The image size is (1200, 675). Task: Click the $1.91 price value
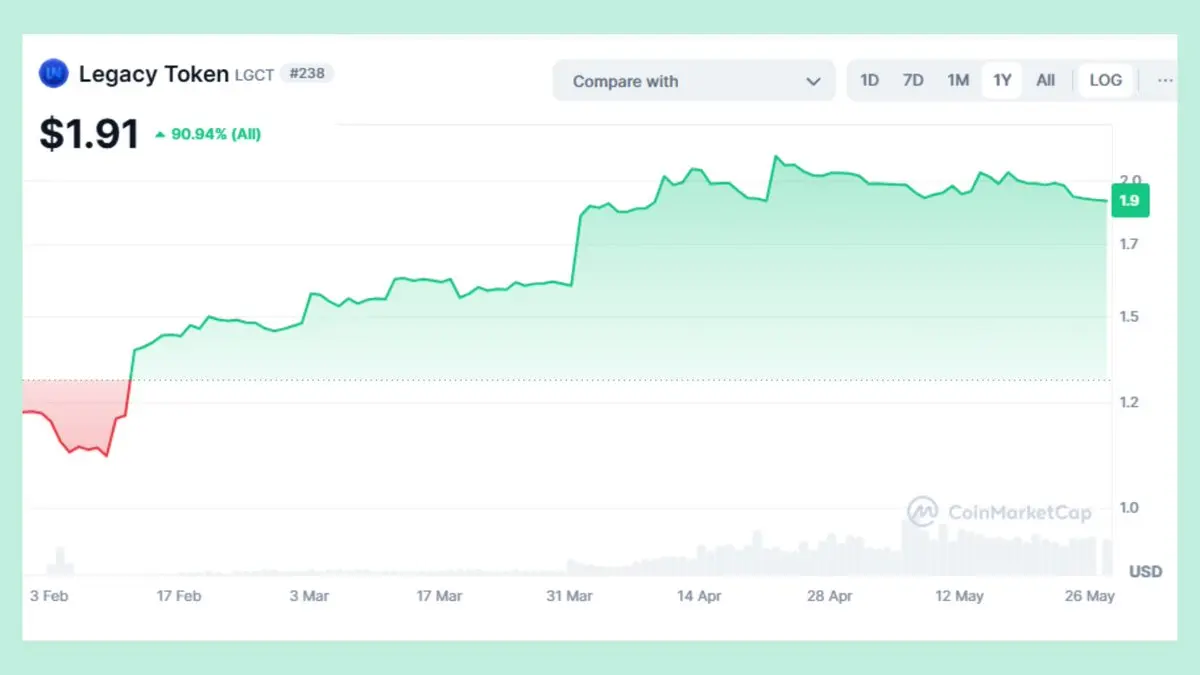coord(89,134)
